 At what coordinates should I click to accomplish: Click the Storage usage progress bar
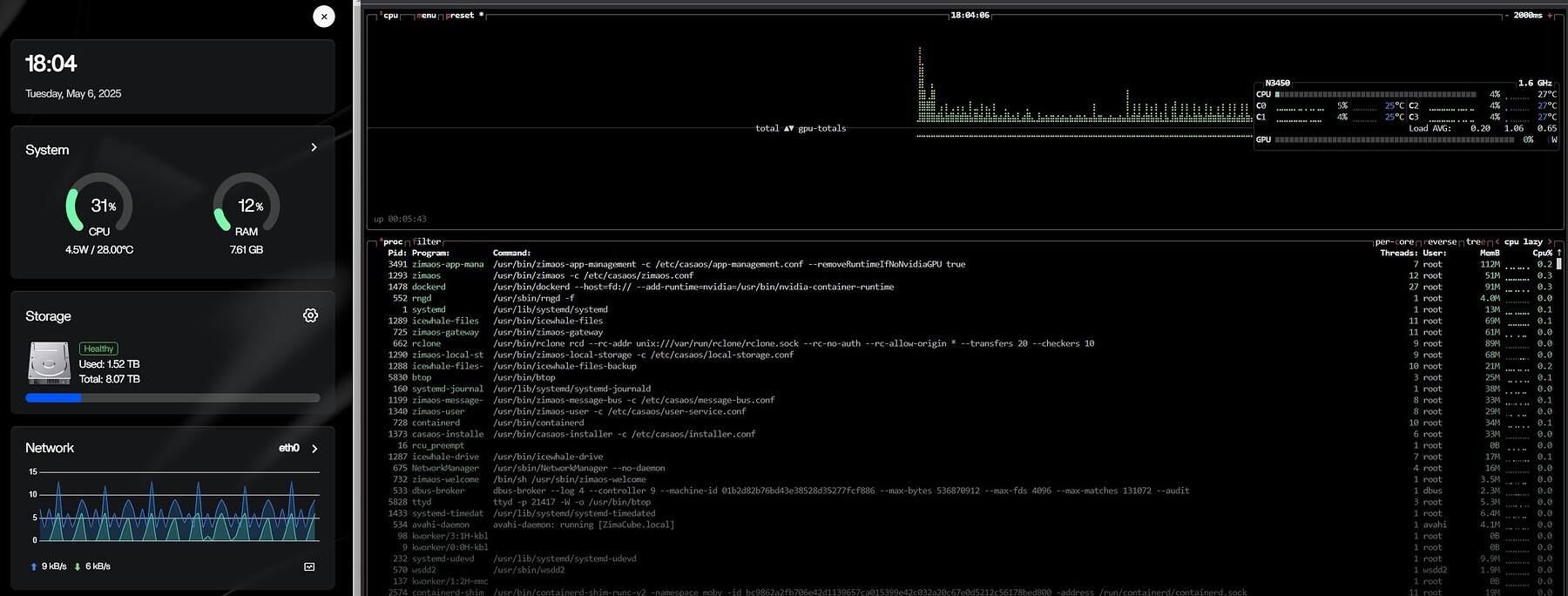[172, 398]
